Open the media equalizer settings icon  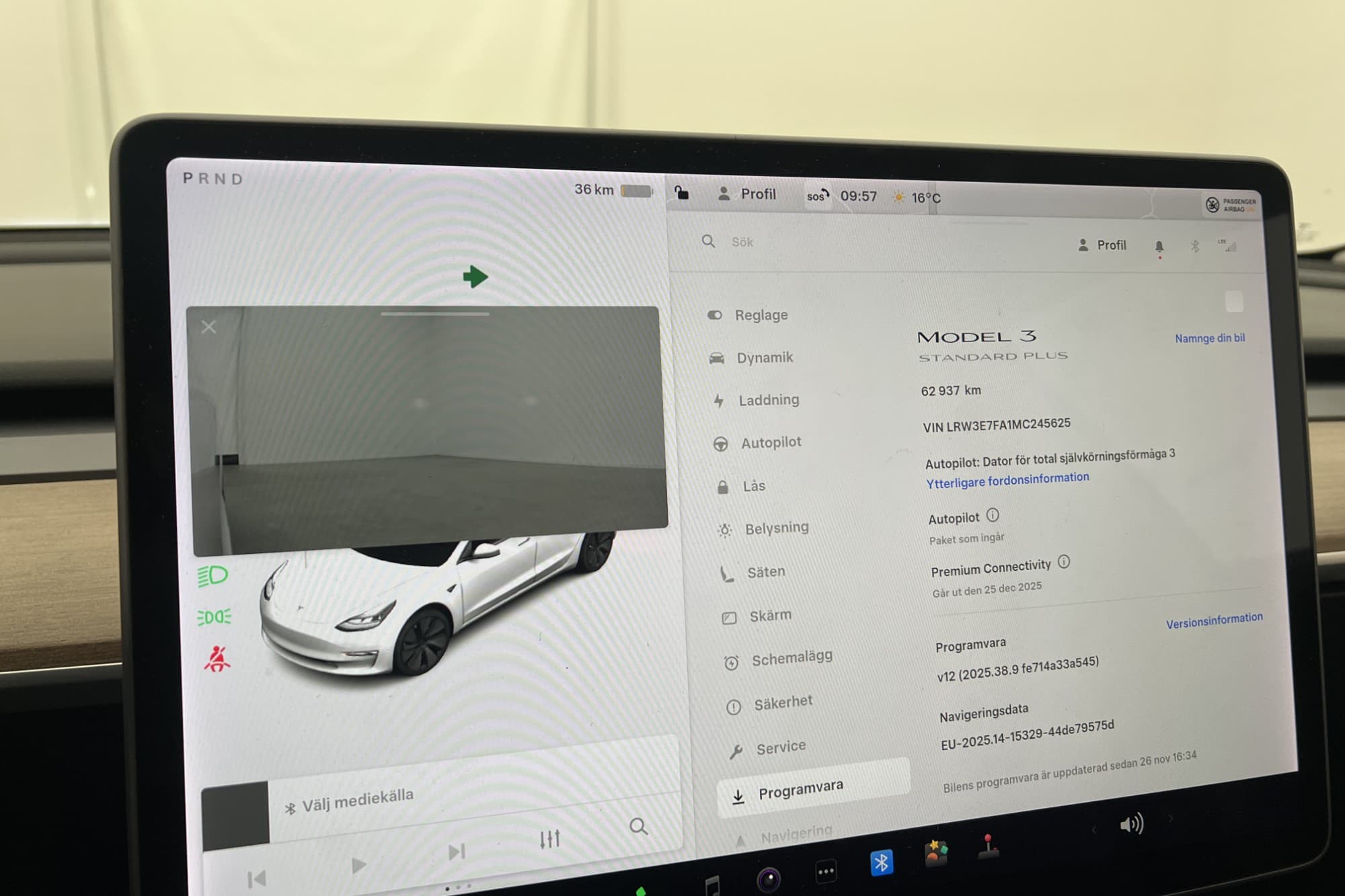pos(549,839)
